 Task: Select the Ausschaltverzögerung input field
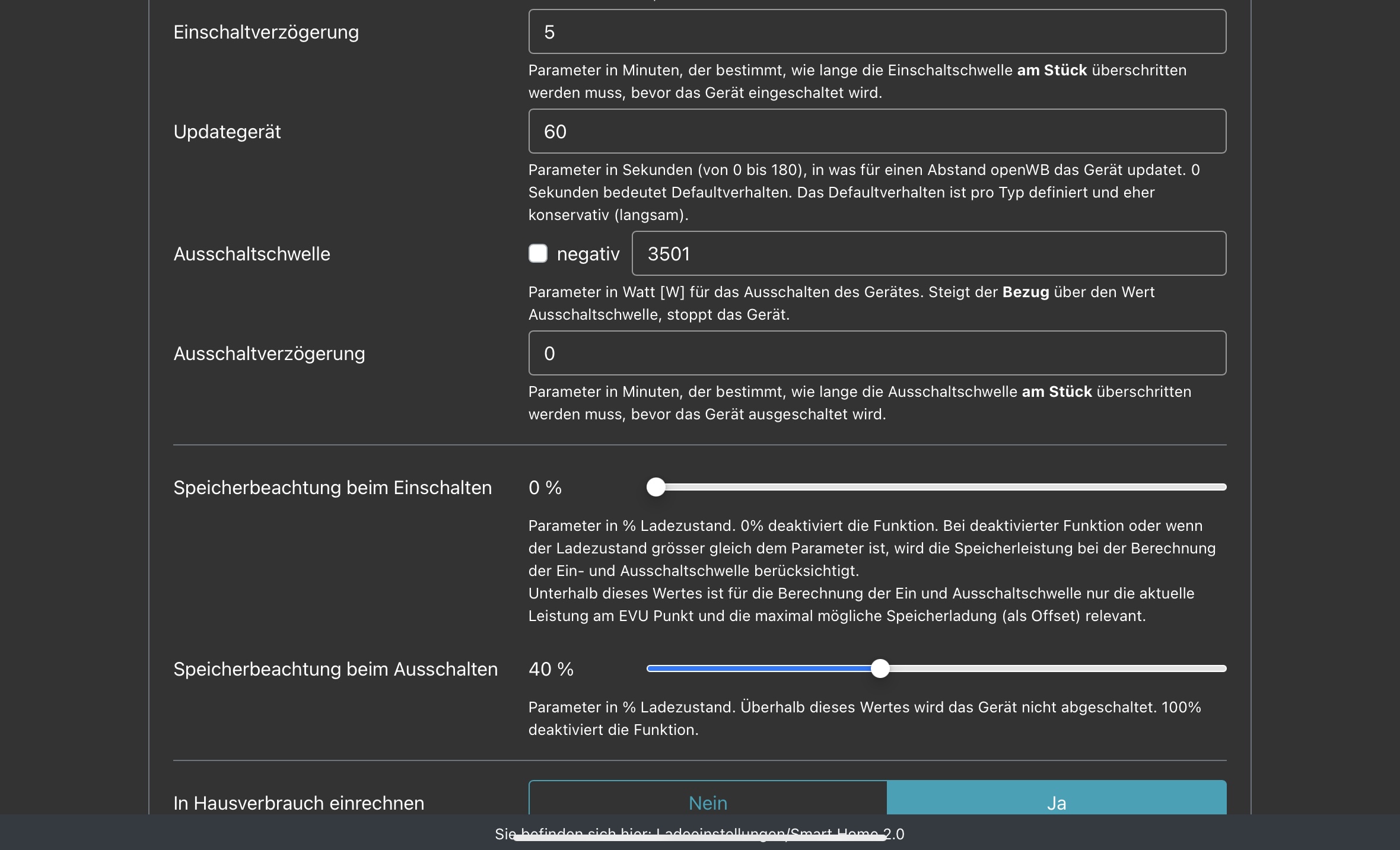(877, 354)
